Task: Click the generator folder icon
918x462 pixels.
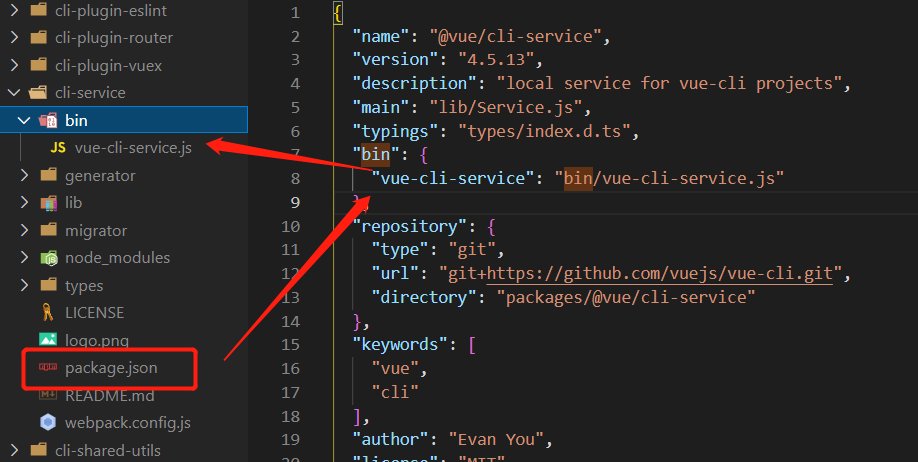Action: point(49,175)
